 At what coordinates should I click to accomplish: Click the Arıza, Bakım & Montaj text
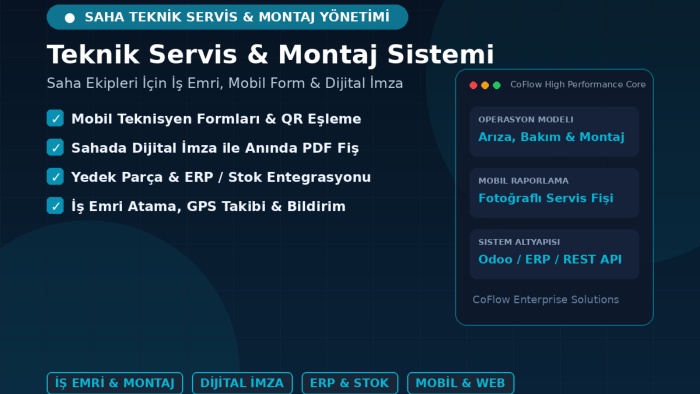click(x=551, y=137)
